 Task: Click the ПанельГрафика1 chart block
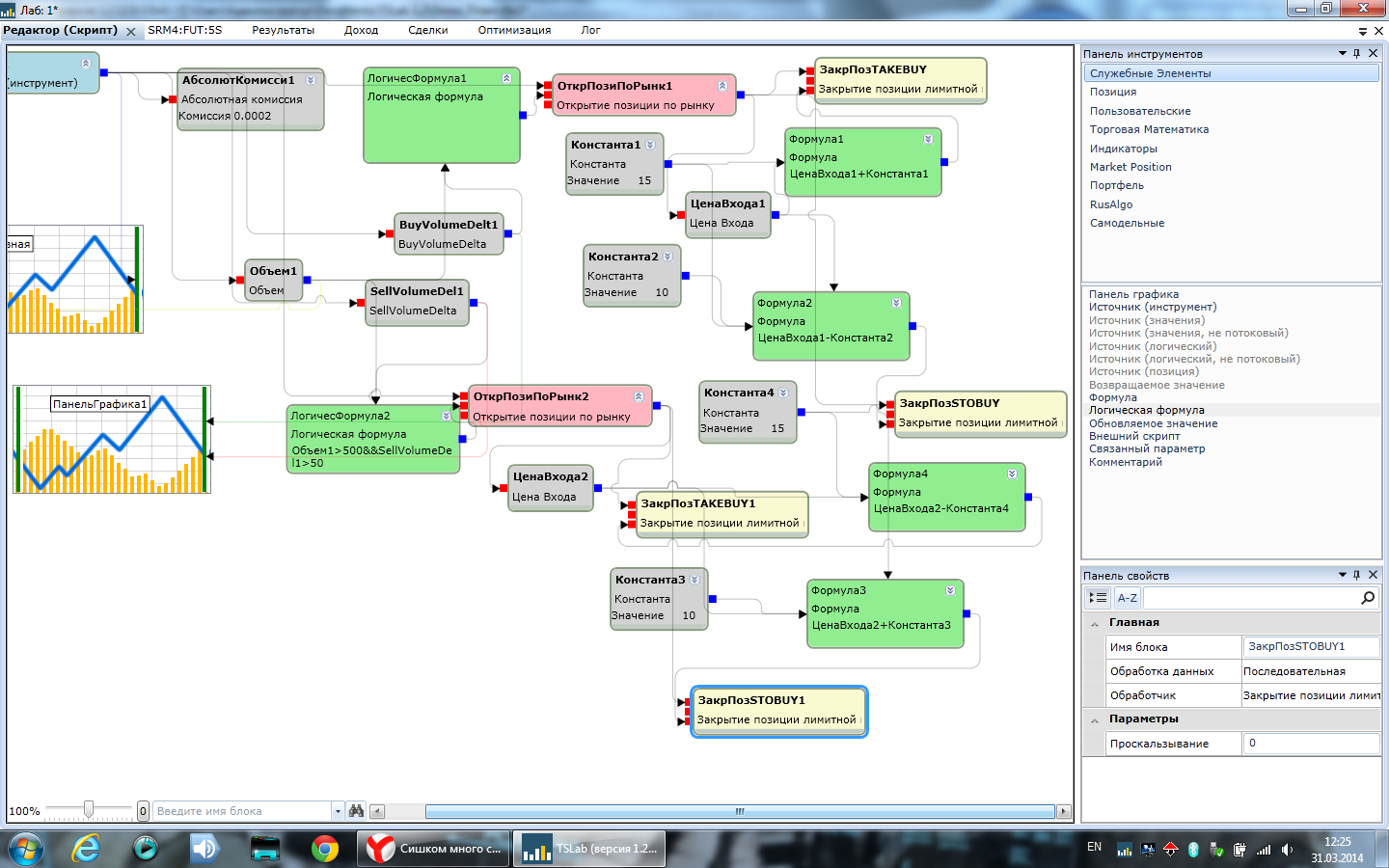[112, 439]
